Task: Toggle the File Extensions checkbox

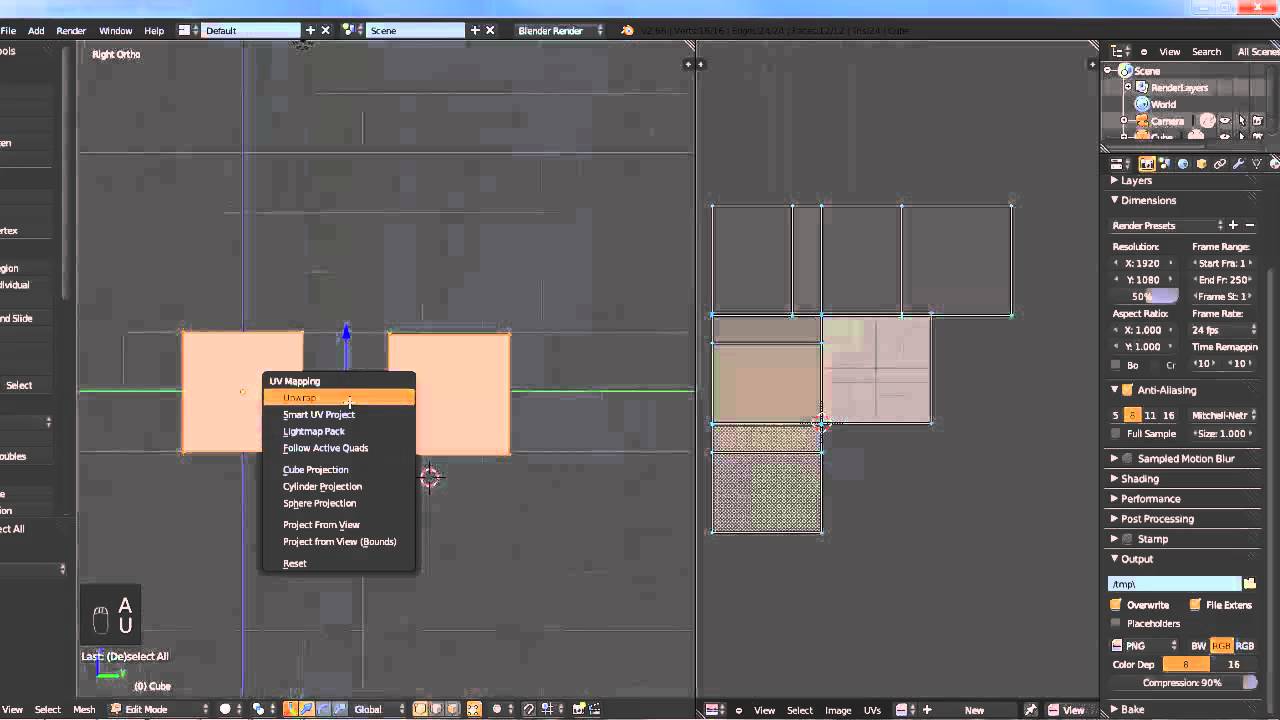Action: [x=1195, y=605]
